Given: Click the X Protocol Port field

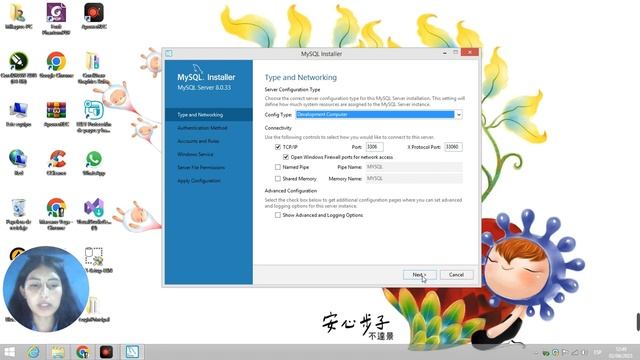Looking at the screenshot, I should point(453,147).
